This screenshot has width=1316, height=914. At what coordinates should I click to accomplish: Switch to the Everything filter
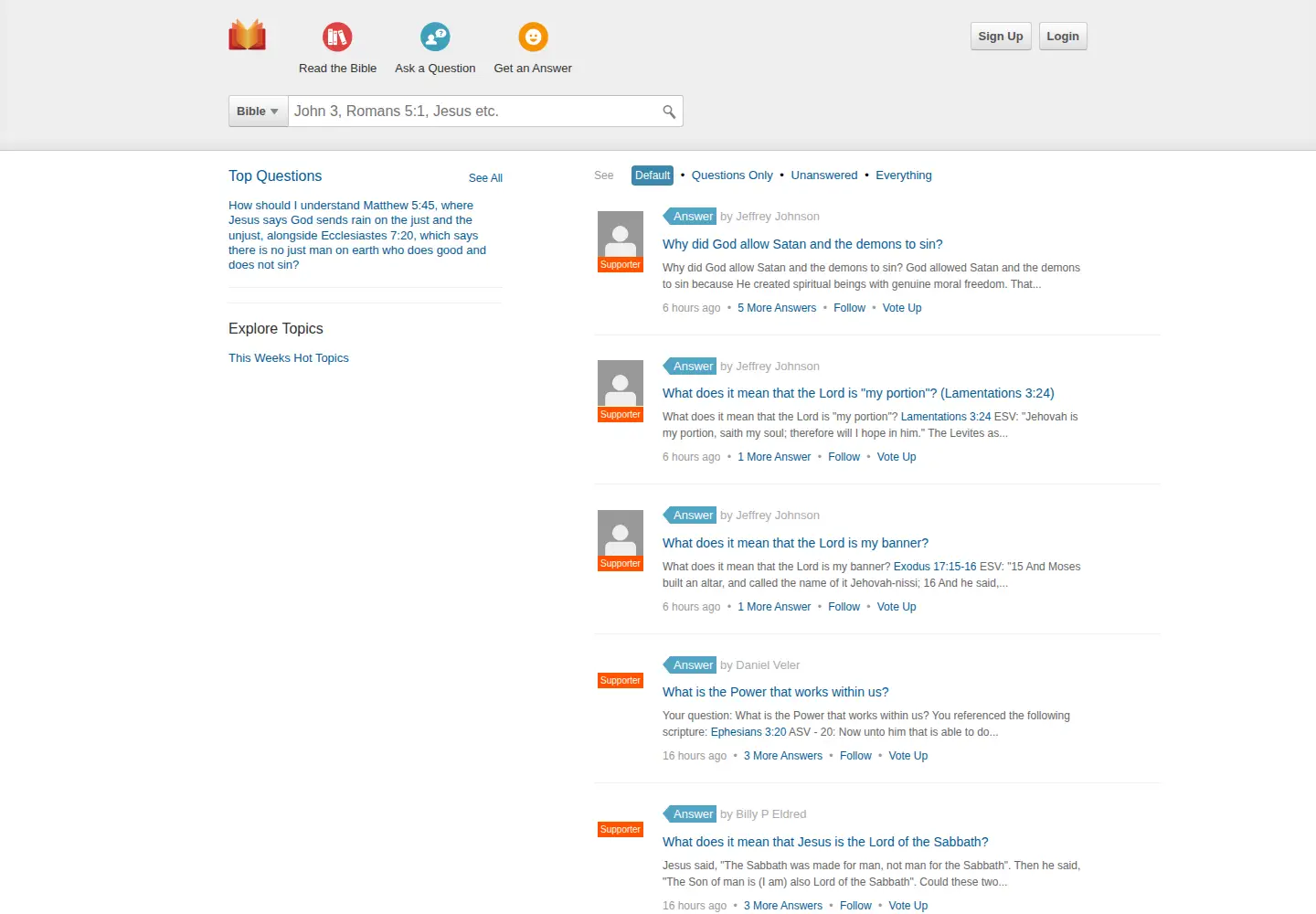click(904, 175)
